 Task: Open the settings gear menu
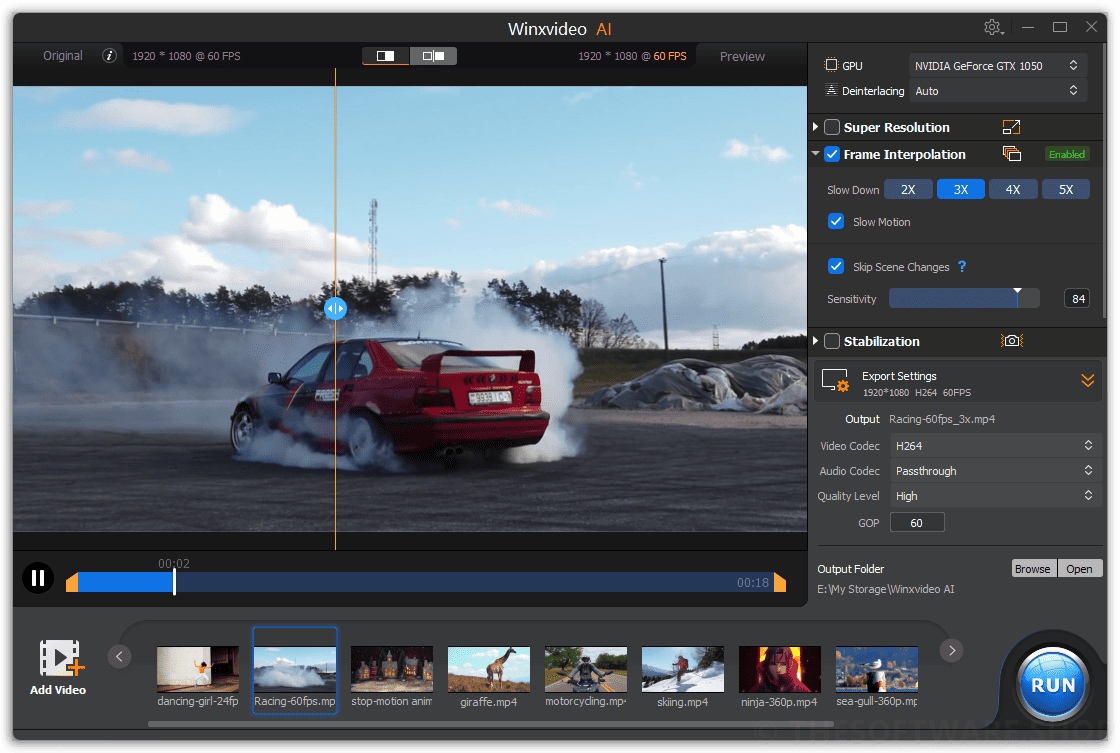[x=993, y=27]
